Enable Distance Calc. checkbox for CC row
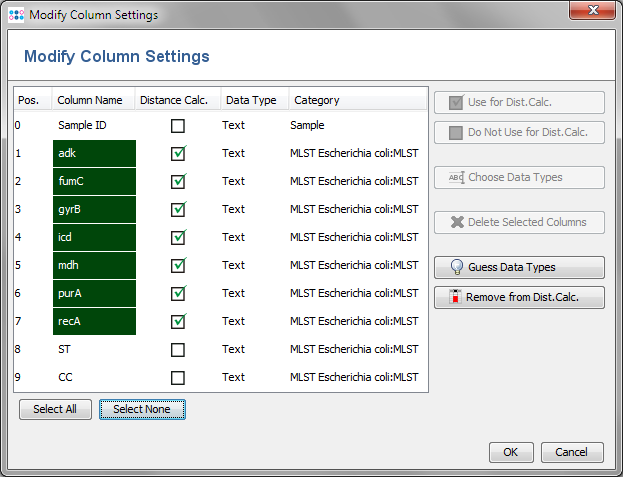 178,378
